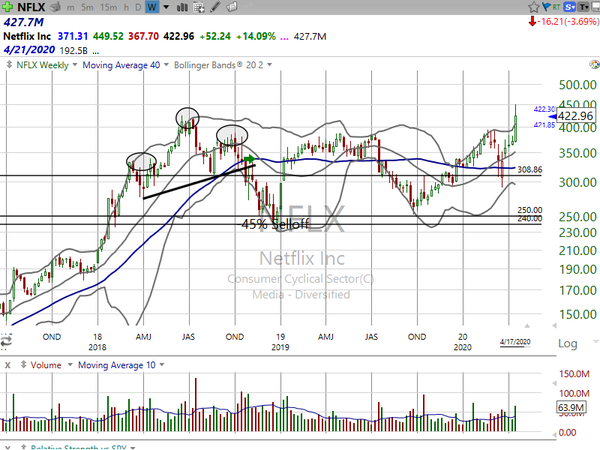
Task: Click the 192.5B market cap value
Action: 74,51
